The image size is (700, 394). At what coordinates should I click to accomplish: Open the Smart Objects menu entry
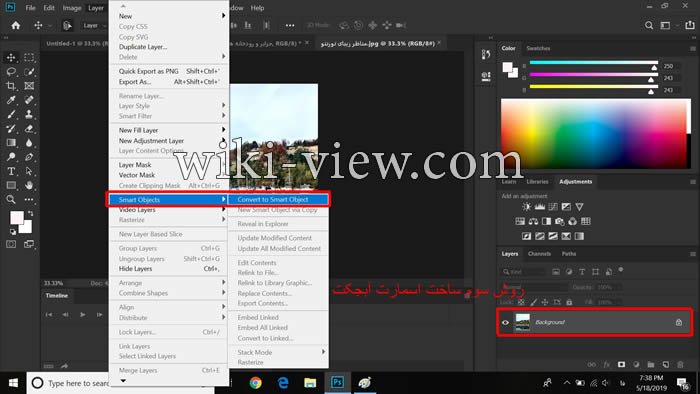tap(168, 199)
